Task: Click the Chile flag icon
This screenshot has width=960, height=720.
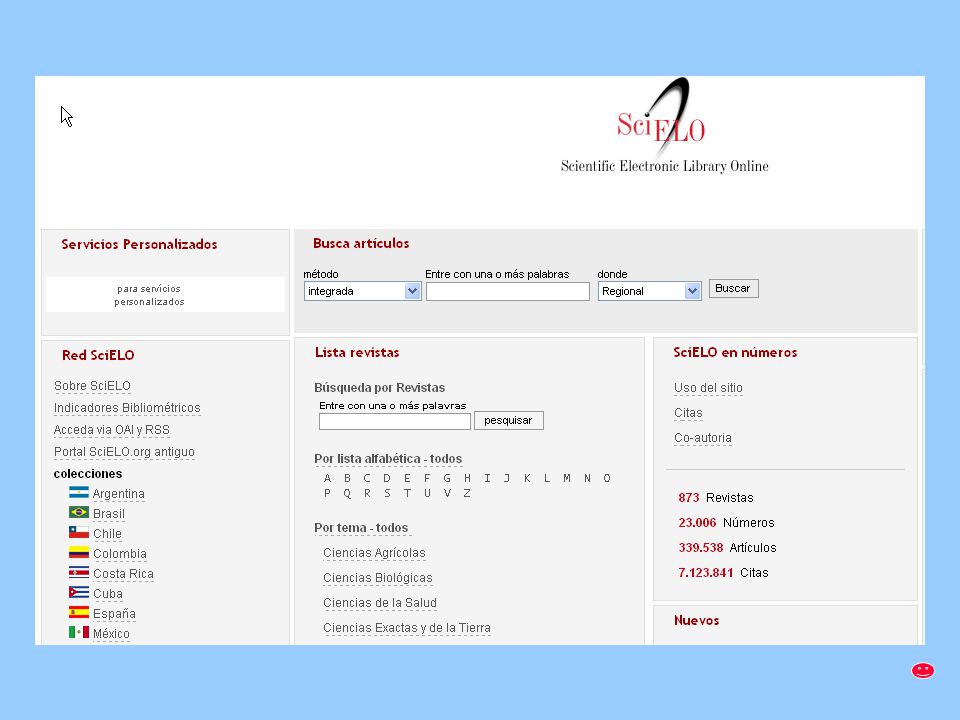Action: pos(78,532)
